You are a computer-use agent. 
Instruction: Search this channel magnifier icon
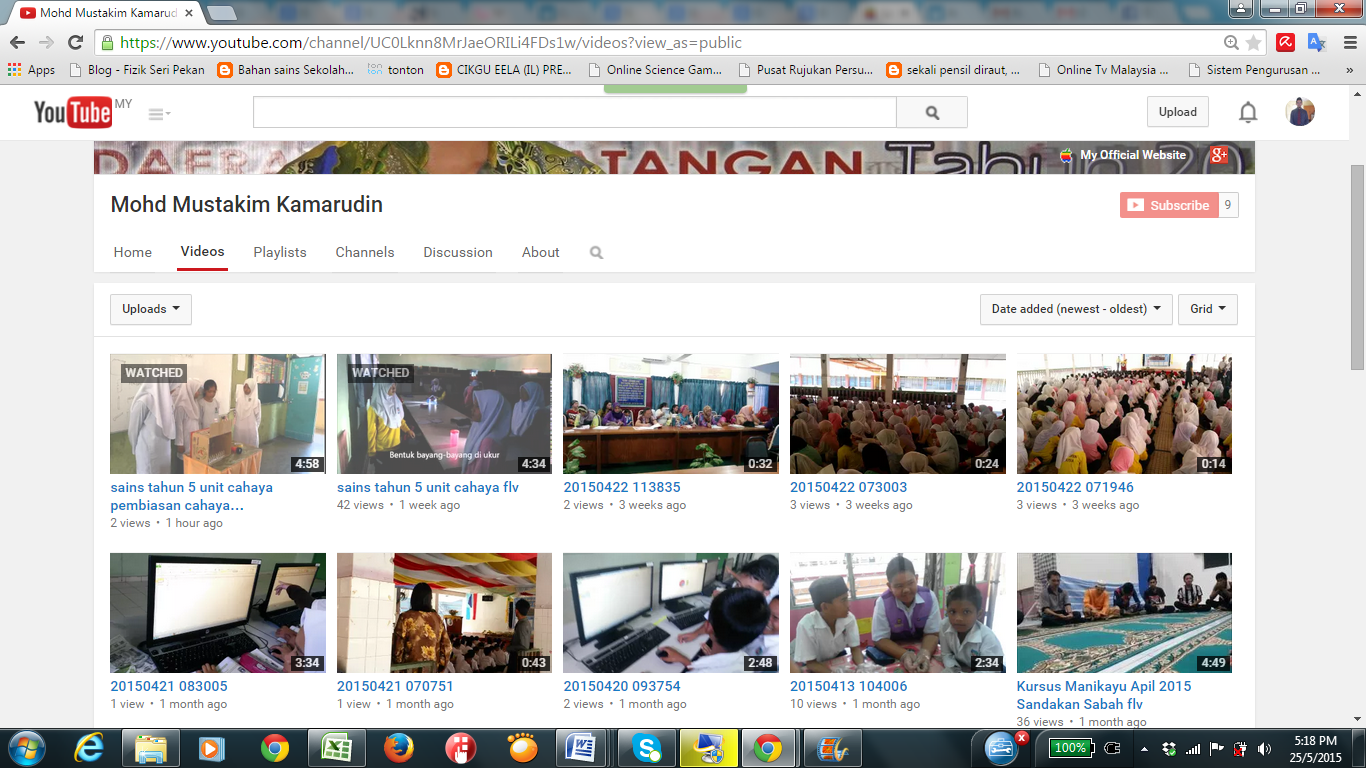point(596,253)
